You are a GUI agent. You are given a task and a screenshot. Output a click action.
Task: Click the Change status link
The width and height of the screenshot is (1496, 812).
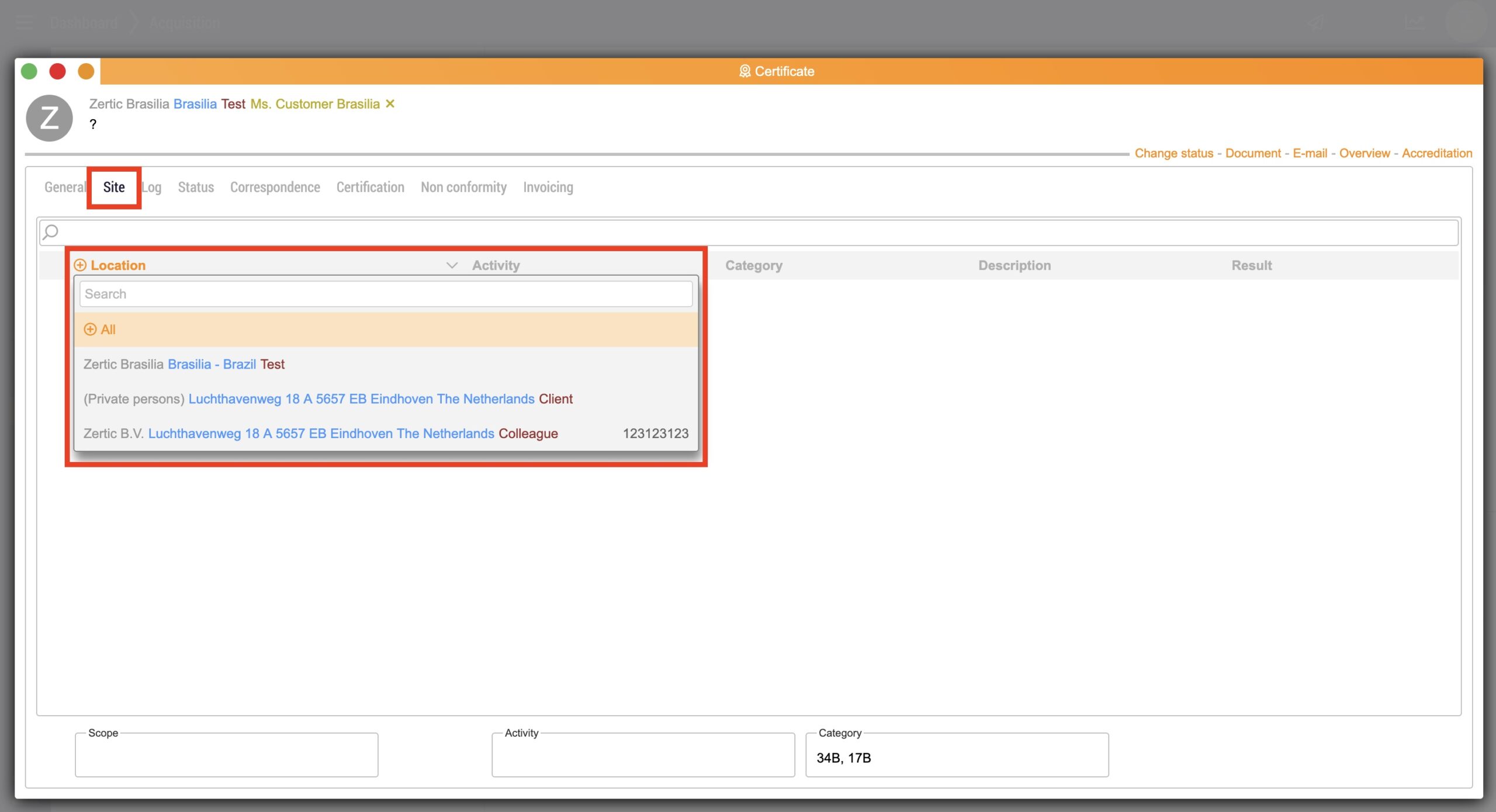point(1173,153)
